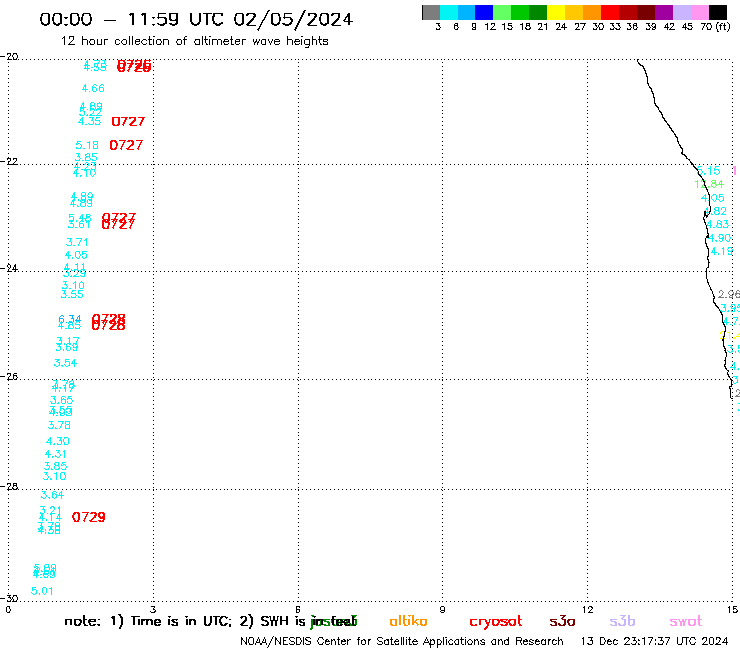Click the note 'Time is in UTC'

tap(180, 621)
